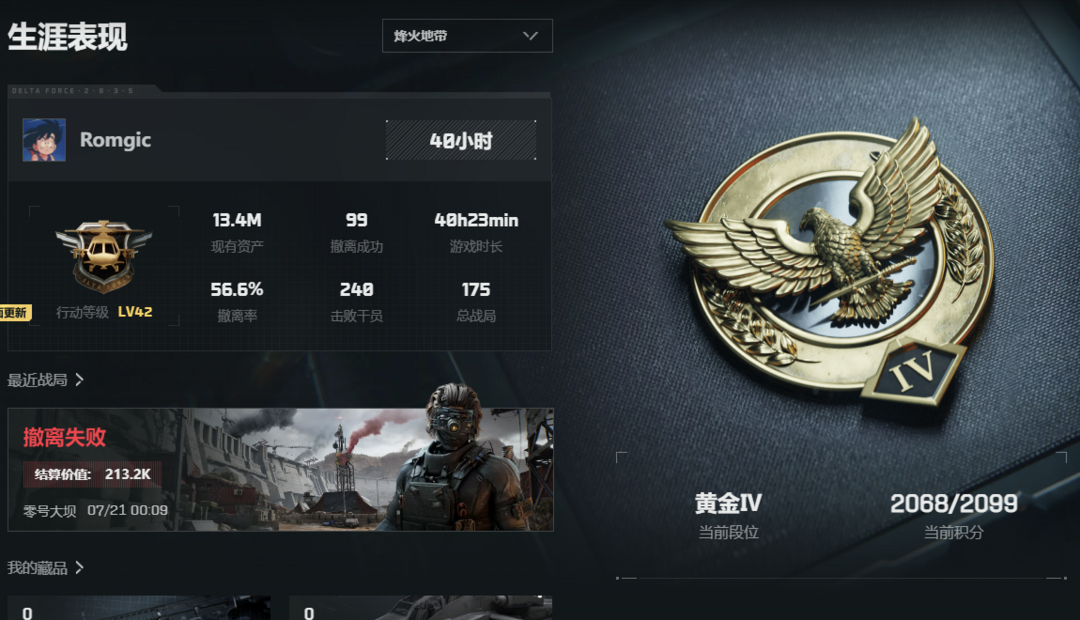Expand the dropdown chevron arrow

[x=530, y=36]
